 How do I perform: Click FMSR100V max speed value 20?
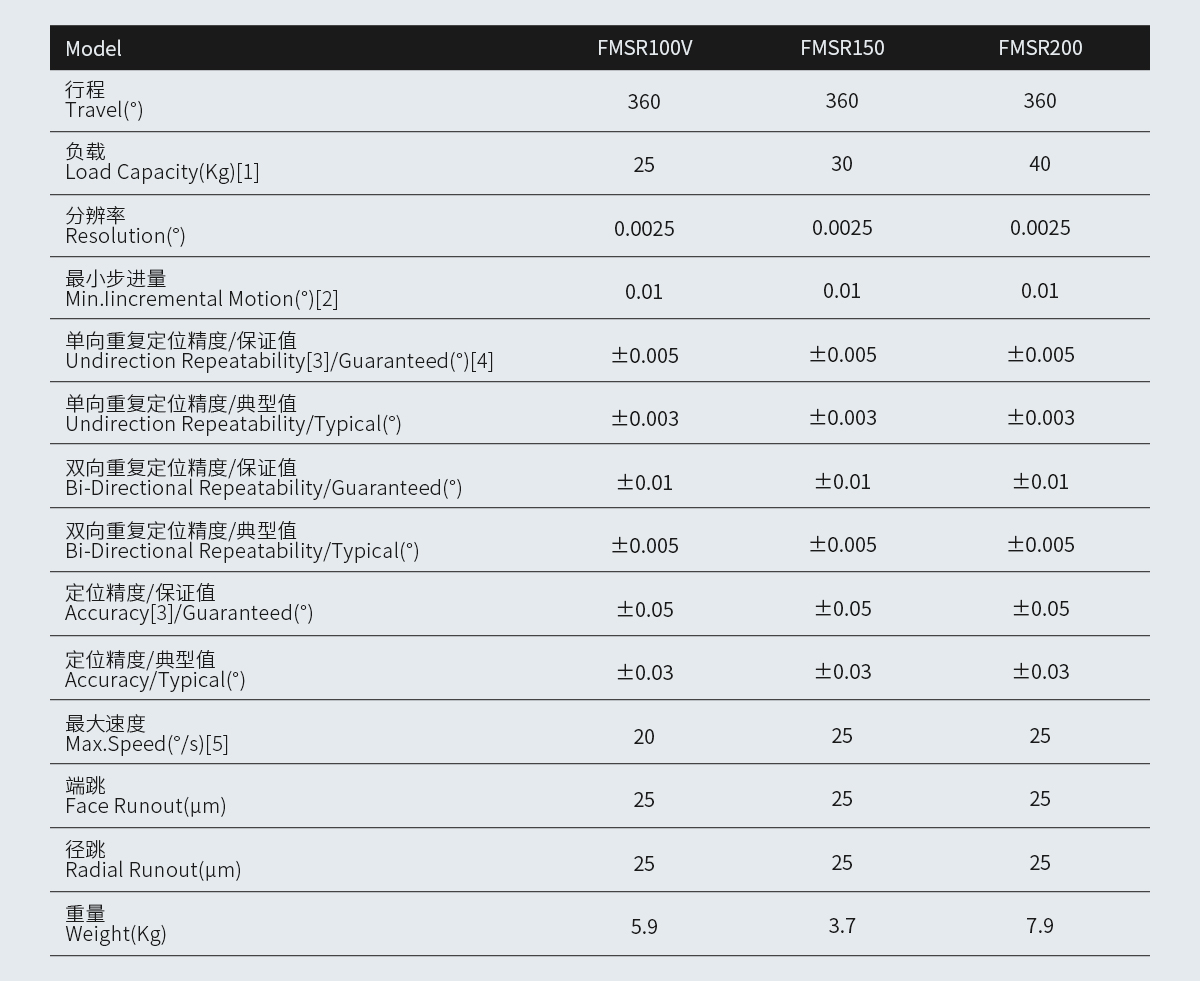point(644,737)
